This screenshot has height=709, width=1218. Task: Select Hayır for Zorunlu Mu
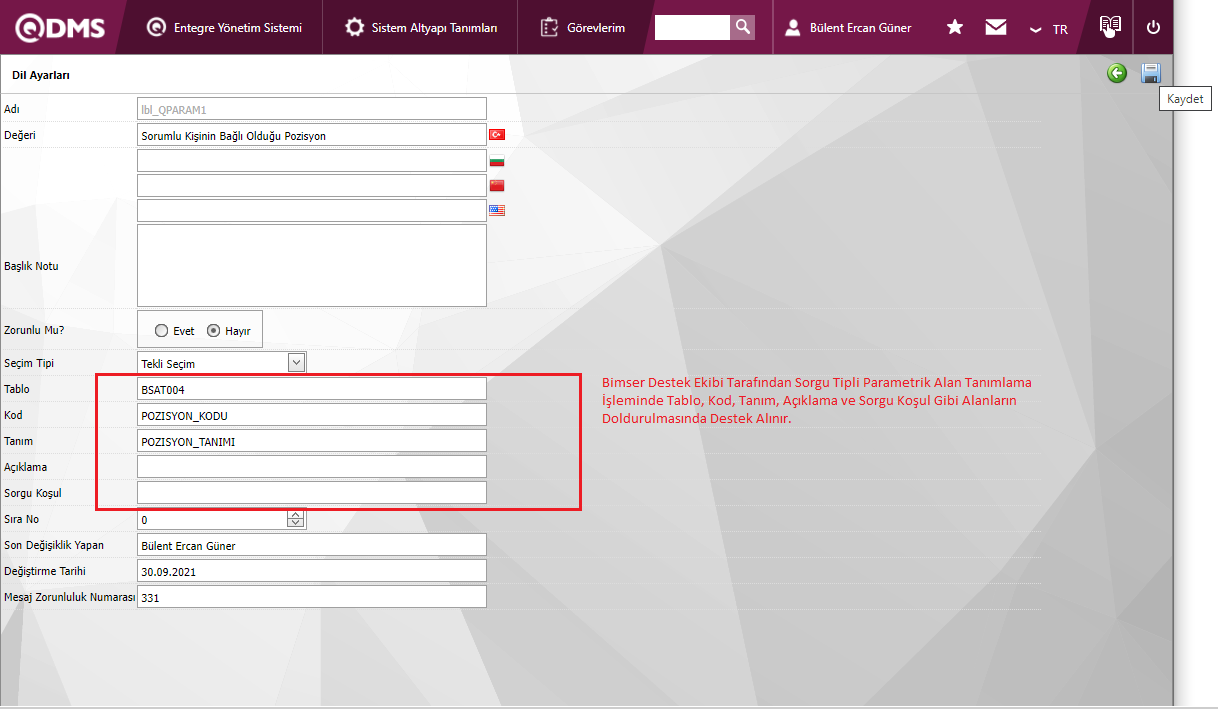pyautogui.click(x=213, y=331)
